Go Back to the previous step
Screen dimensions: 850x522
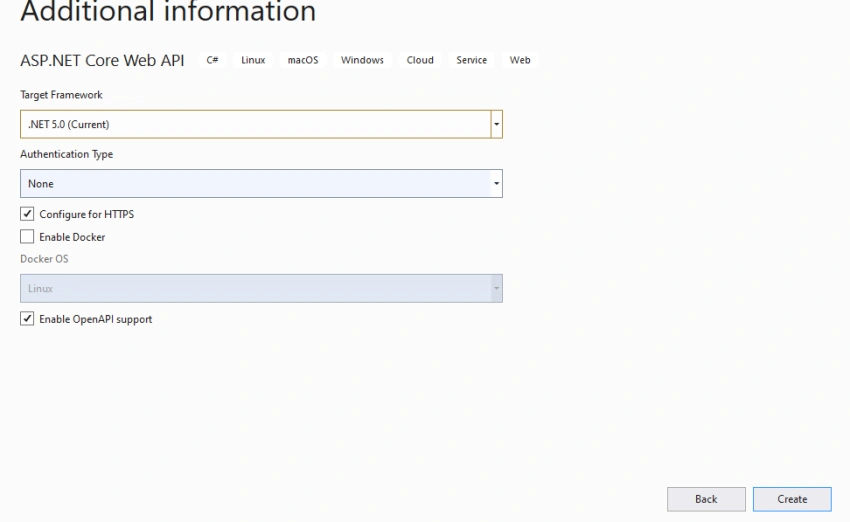[706, 499]
